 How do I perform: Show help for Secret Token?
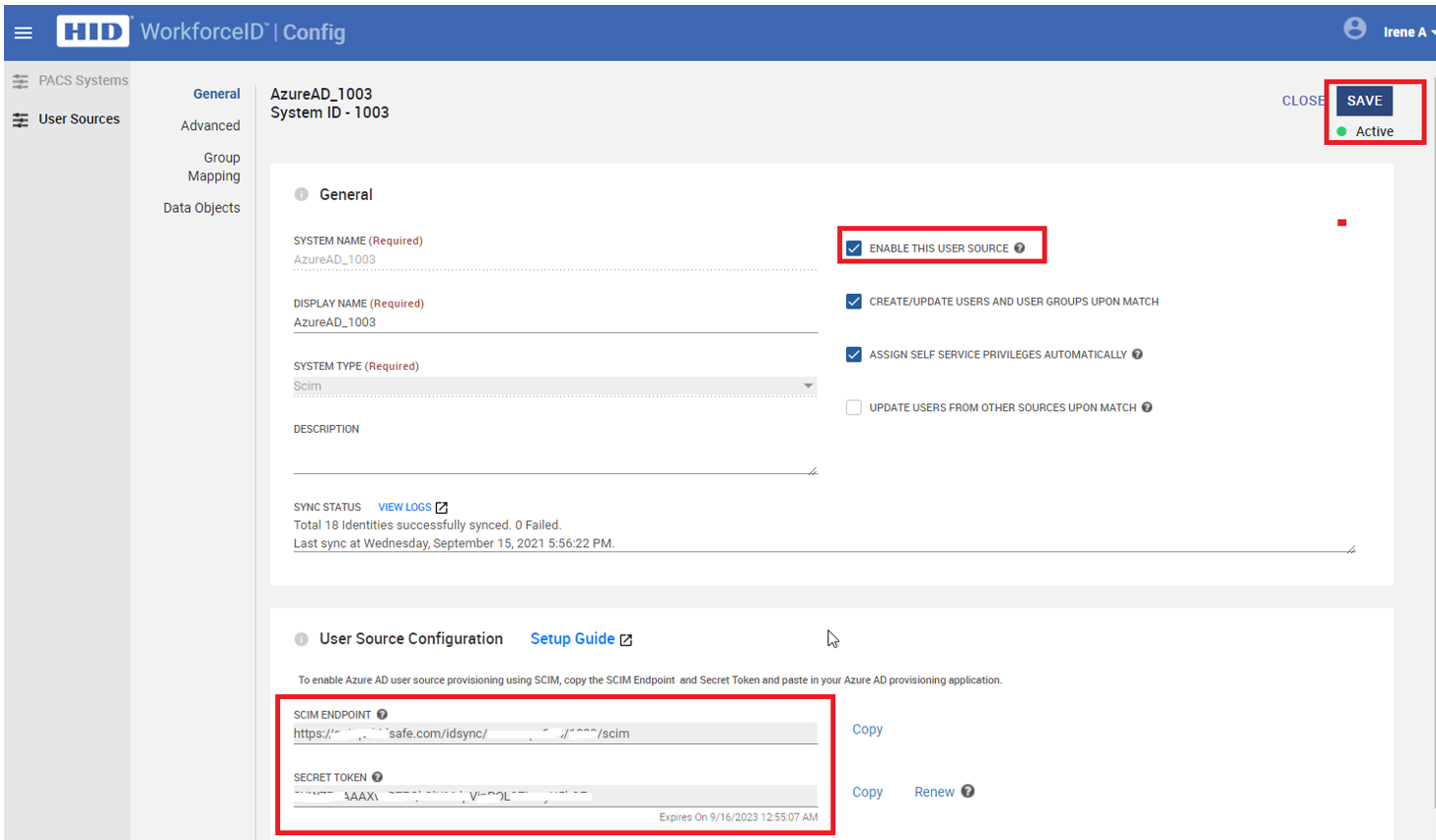(x=377, y=777)
